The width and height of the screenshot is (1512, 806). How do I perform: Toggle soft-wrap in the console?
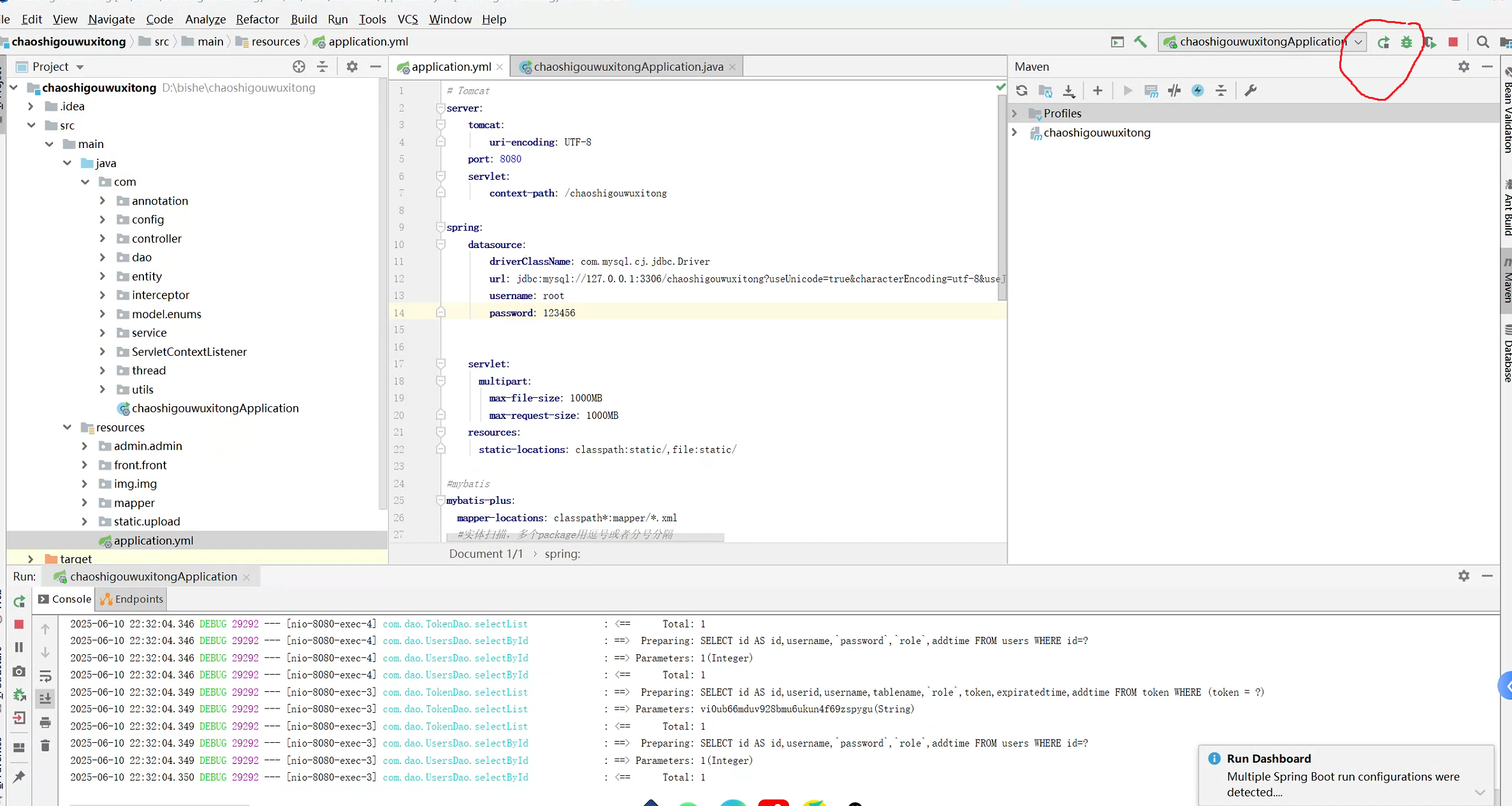(x=45, y=676)
